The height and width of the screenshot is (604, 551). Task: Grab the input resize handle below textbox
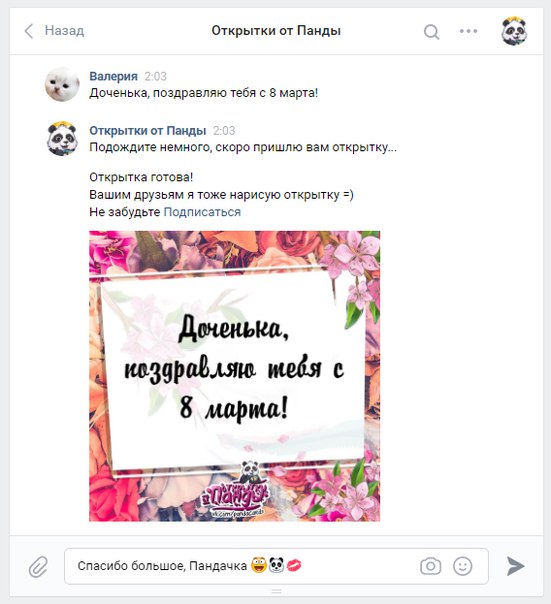276,591
